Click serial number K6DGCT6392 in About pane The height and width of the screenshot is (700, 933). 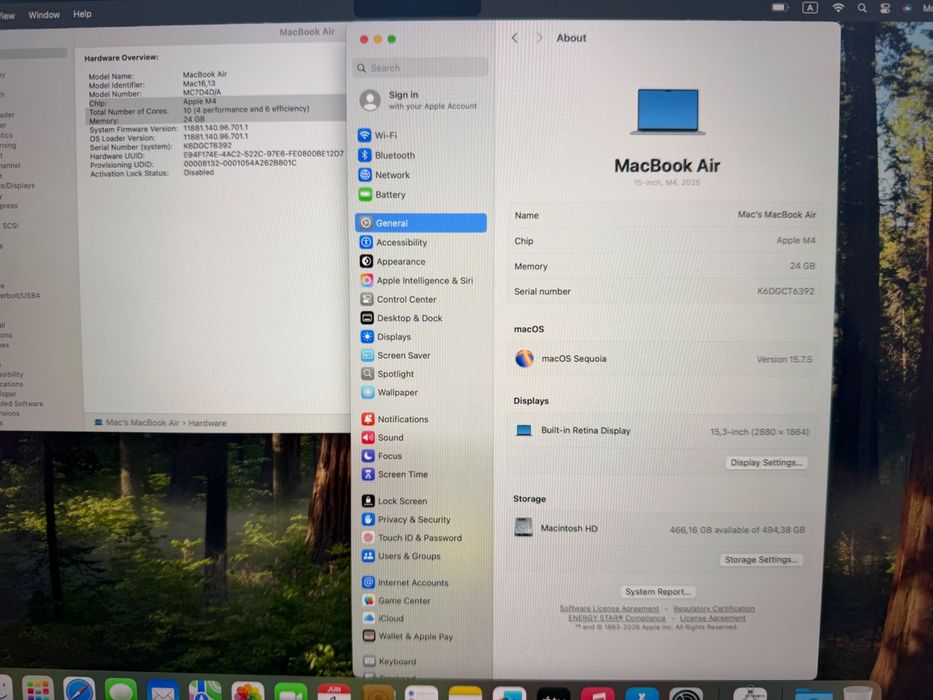pos(785,291)
